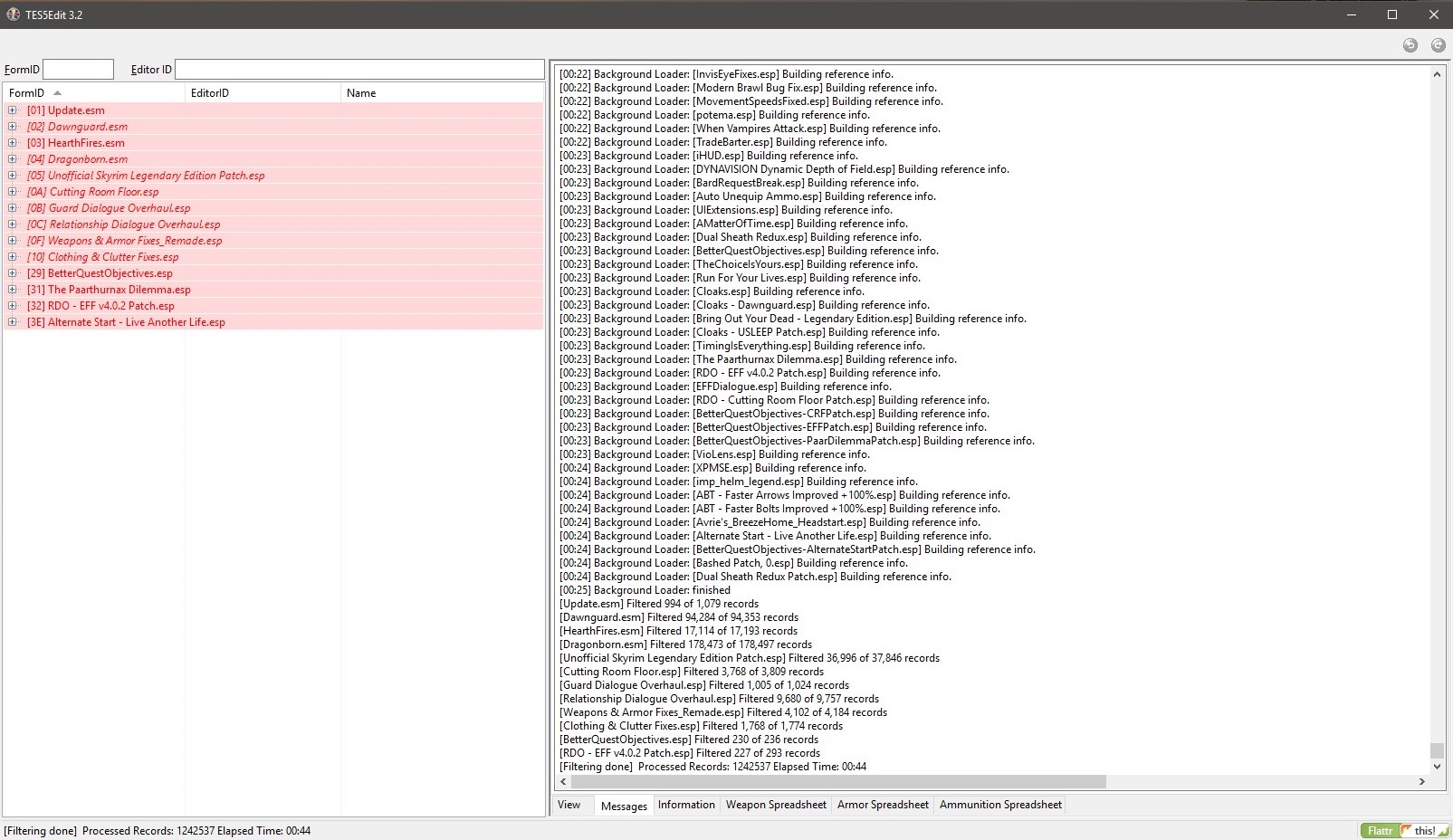Click the '[Update.esm] Filtered 994 of 1,079 records' line
This screenshot has width=1453, height=840.
point(659,604)
